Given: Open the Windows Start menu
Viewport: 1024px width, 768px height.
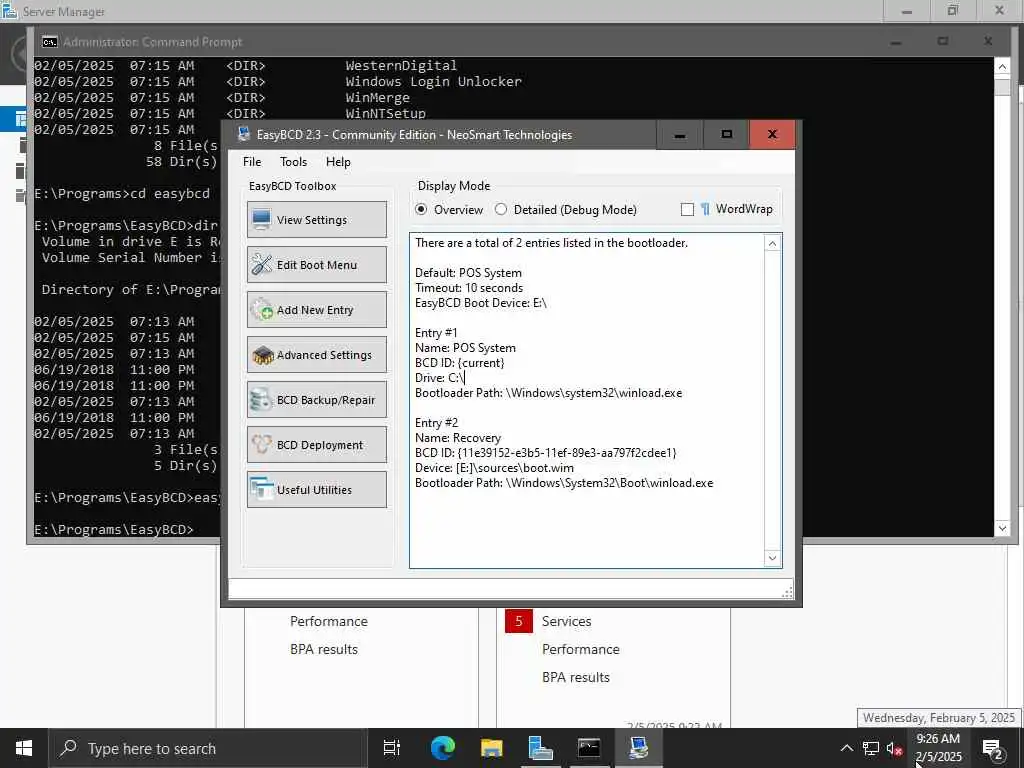Looking at the screenshot, I should [x=24, y=748].
